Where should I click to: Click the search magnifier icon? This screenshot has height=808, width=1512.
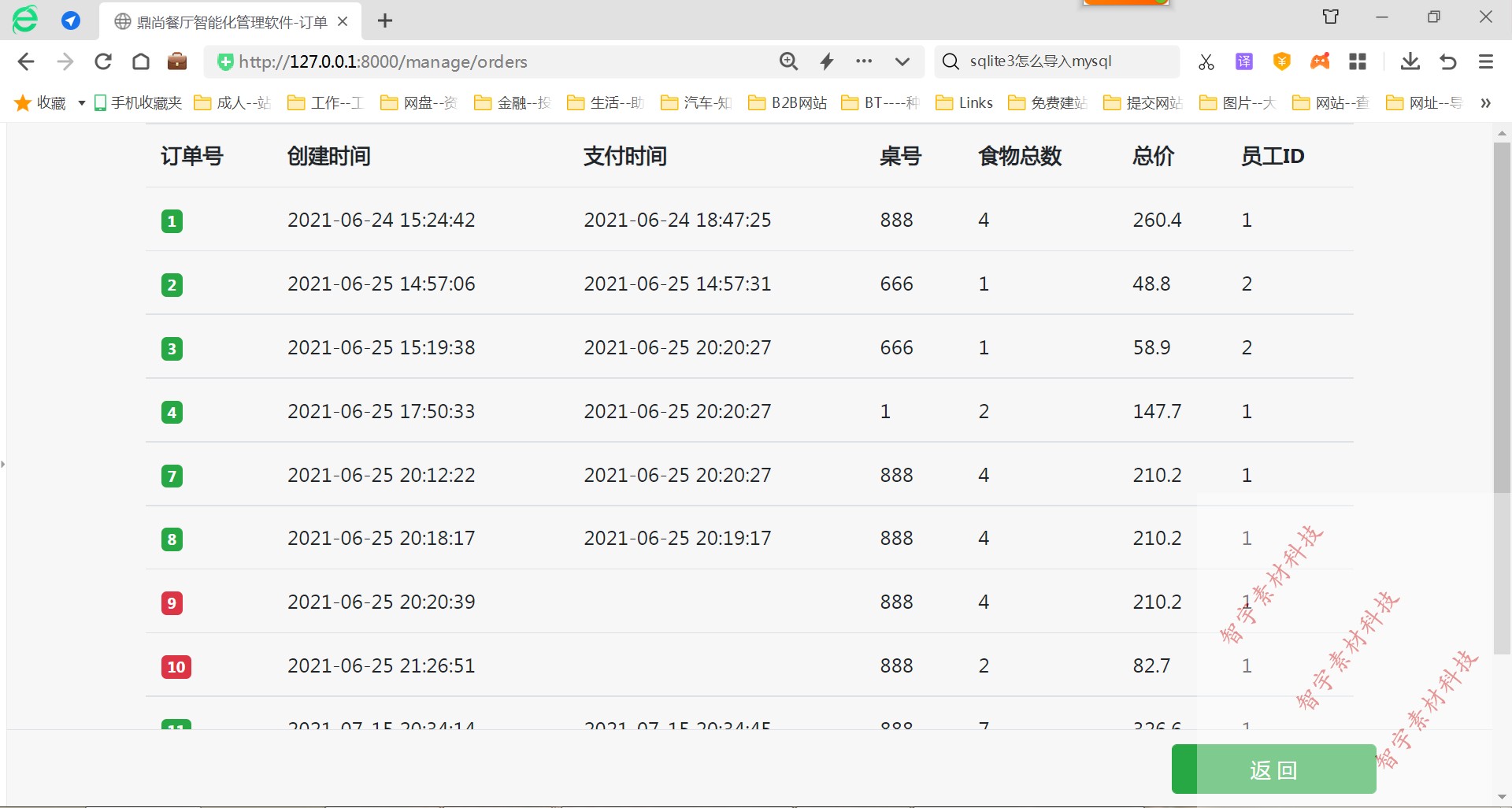[951, 61]
